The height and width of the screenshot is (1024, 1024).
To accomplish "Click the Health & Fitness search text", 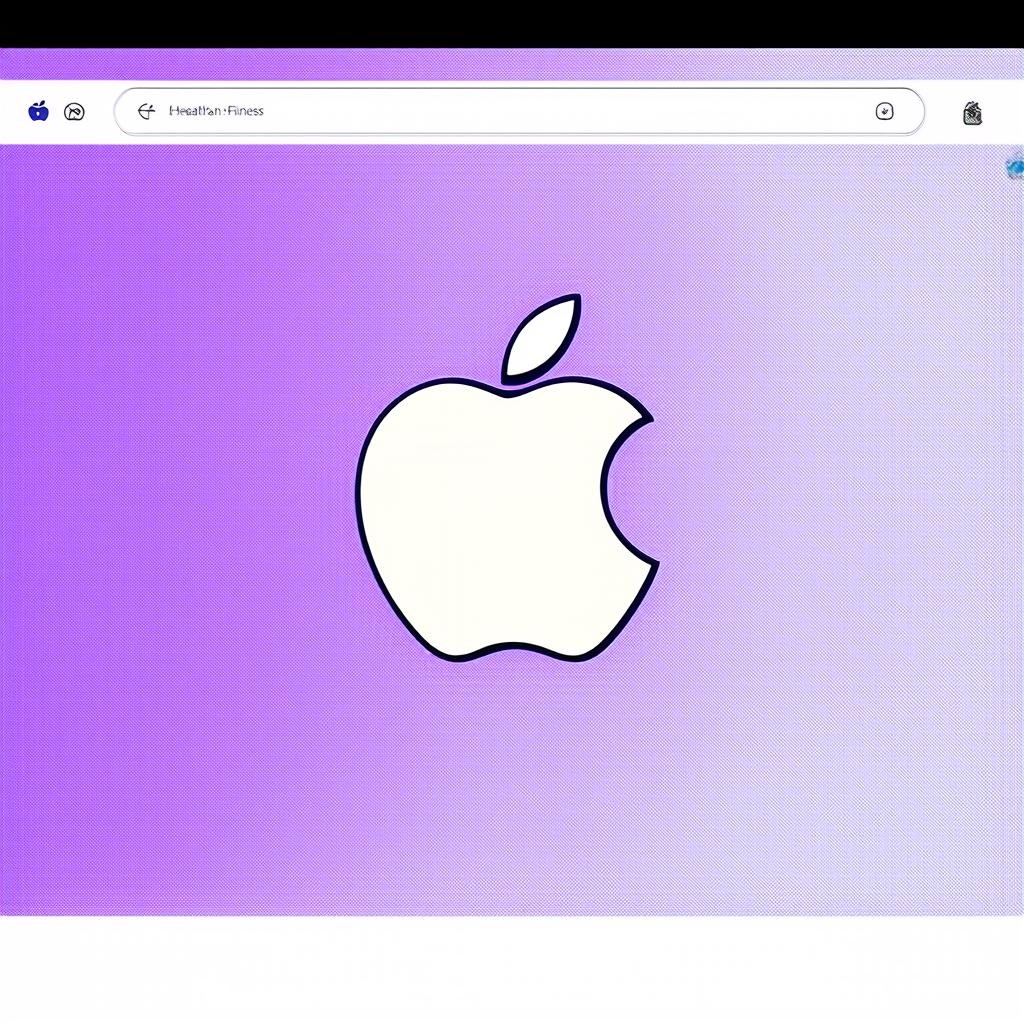I will click(216, 111).
